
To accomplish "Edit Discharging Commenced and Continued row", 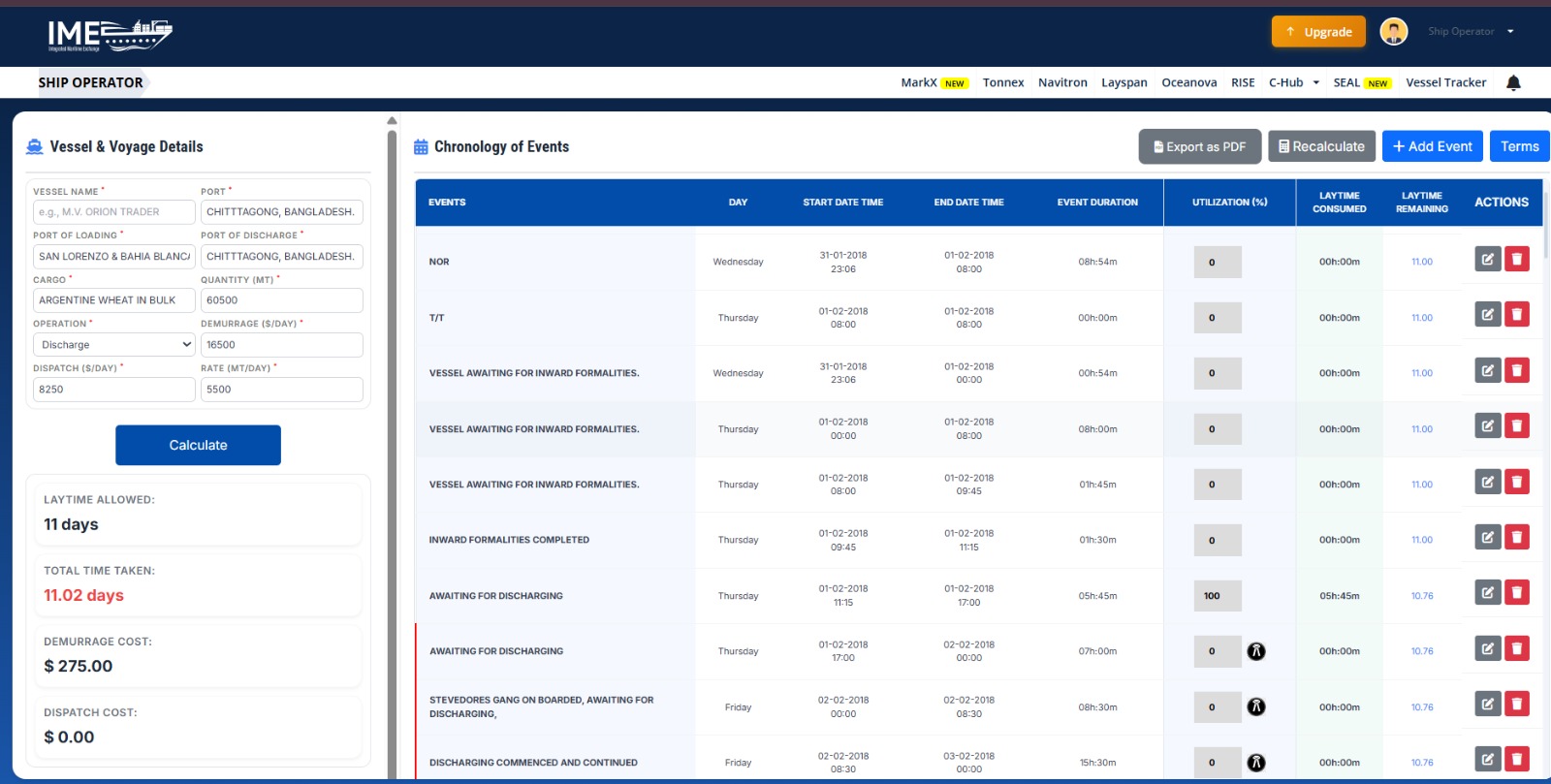I will click(x=1487, y=760).
